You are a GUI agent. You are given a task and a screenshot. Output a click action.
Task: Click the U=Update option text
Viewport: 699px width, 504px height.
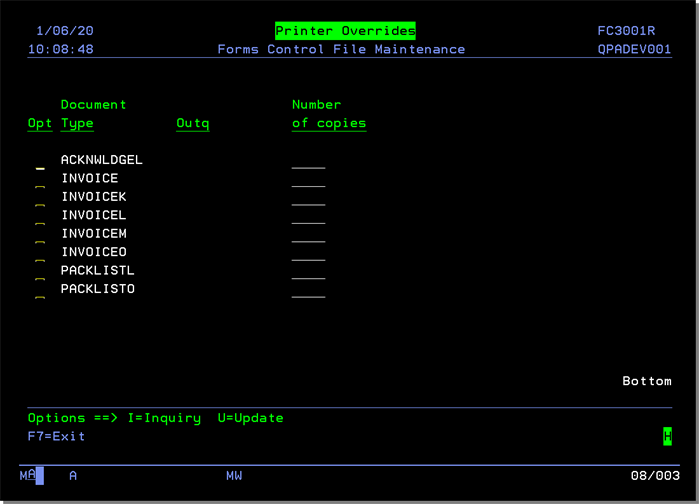[x=251, y=418]
